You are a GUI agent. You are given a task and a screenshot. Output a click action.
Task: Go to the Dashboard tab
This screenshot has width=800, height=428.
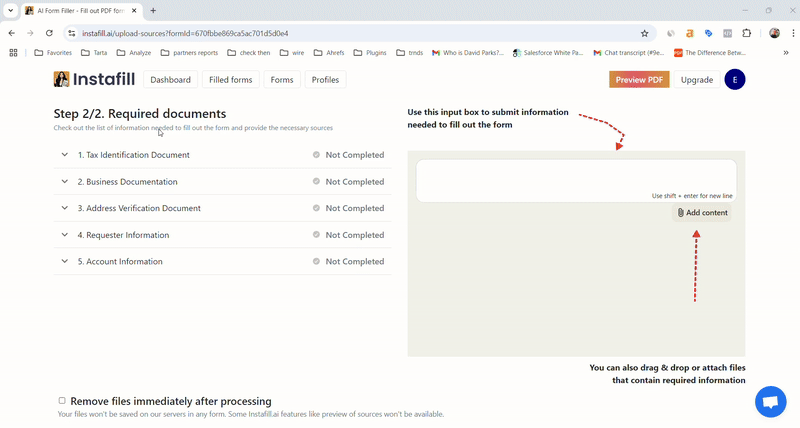coord(170,80)
